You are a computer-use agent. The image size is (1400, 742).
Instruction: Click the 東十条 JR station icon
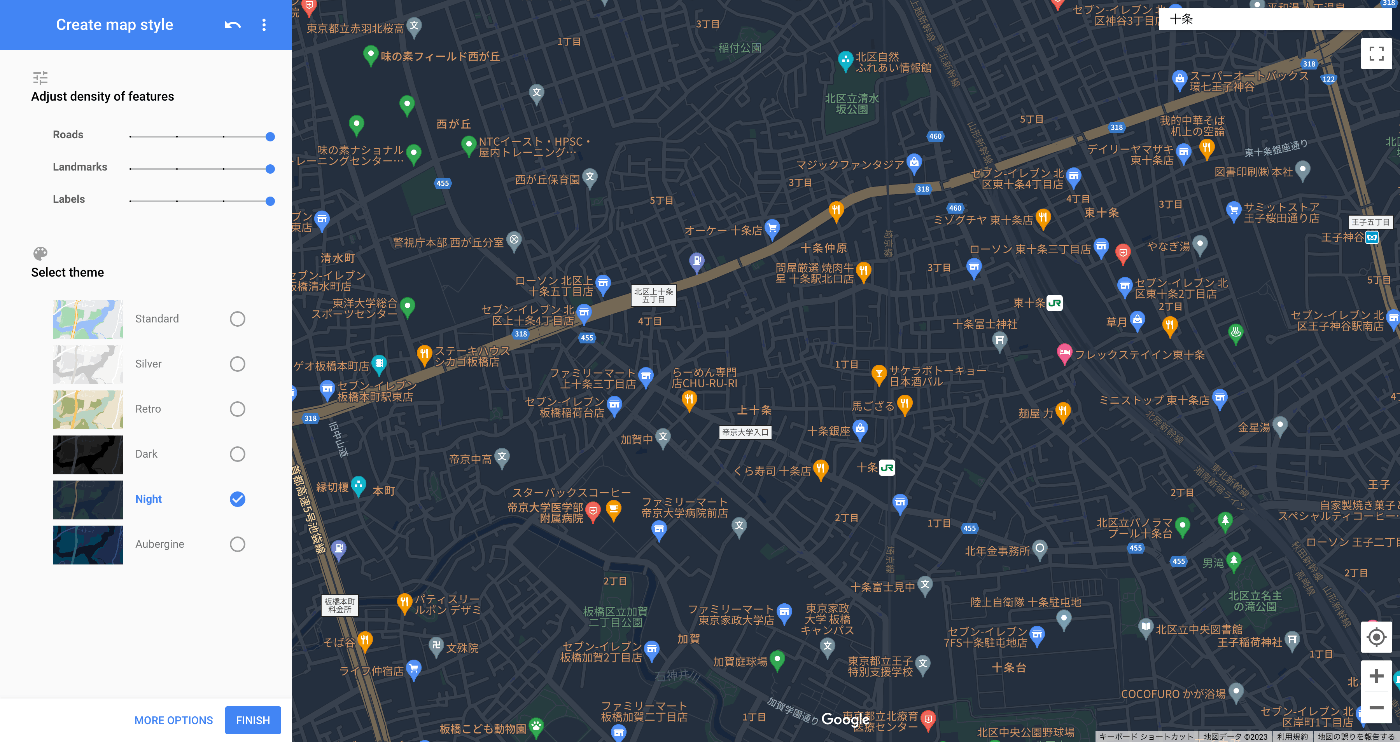click(x=1054, y=303)
